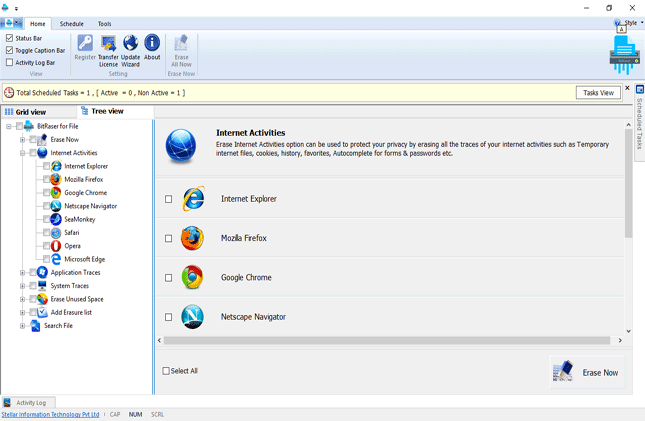Open the About info icon

152,43
